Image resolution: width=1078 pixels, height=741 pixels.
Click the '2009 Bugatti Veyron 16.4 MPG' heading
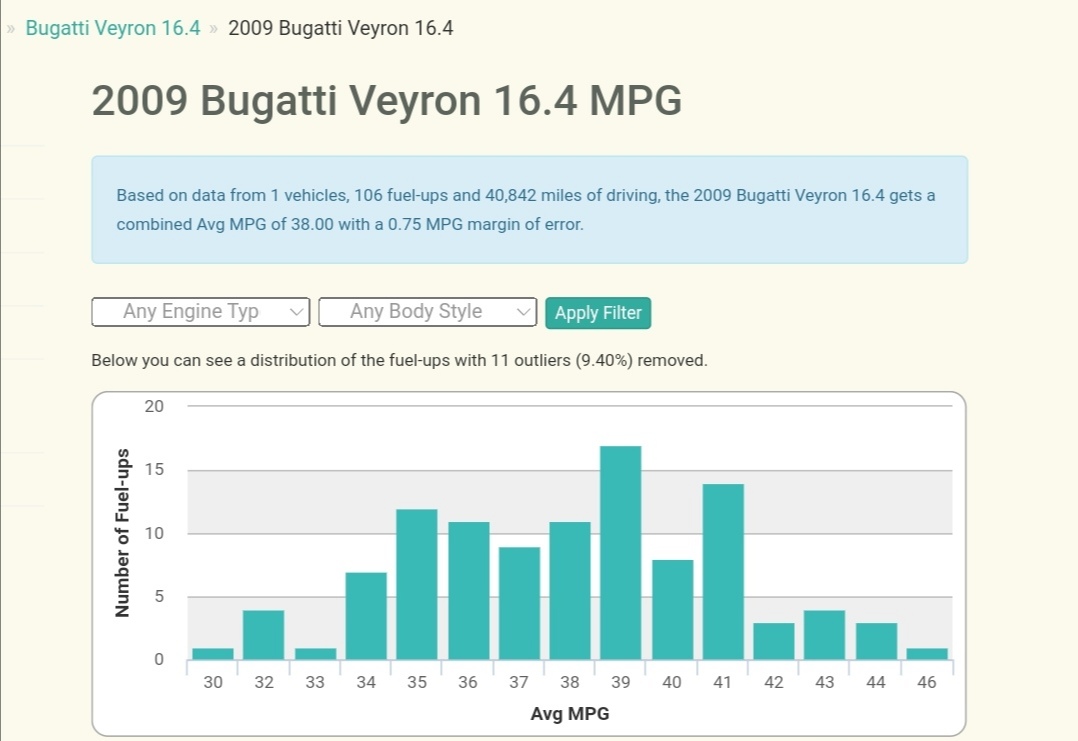click(386, 100)
